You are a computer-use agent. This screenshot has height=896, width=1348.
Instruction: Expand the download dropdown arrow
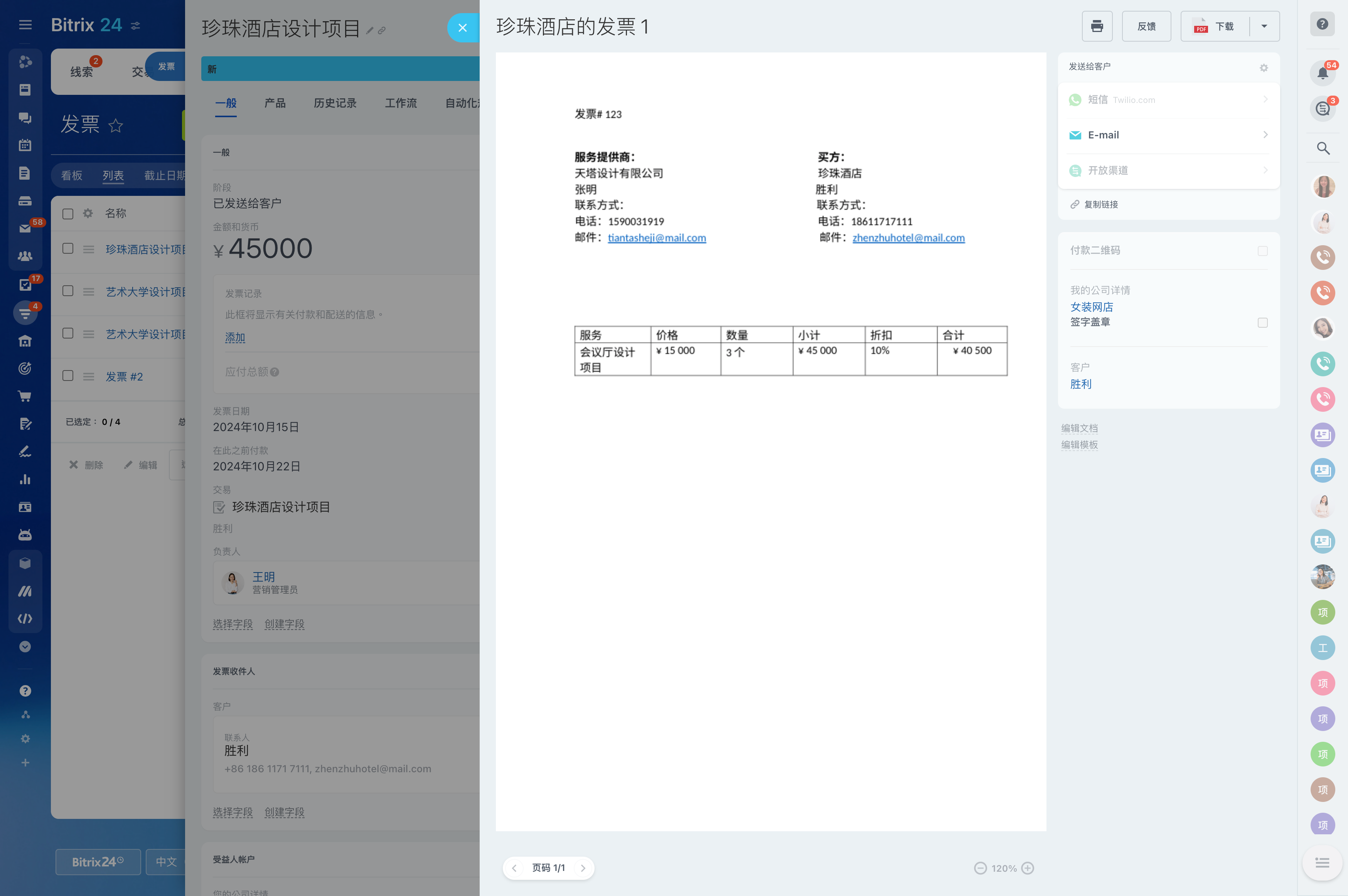[1264, 26]
